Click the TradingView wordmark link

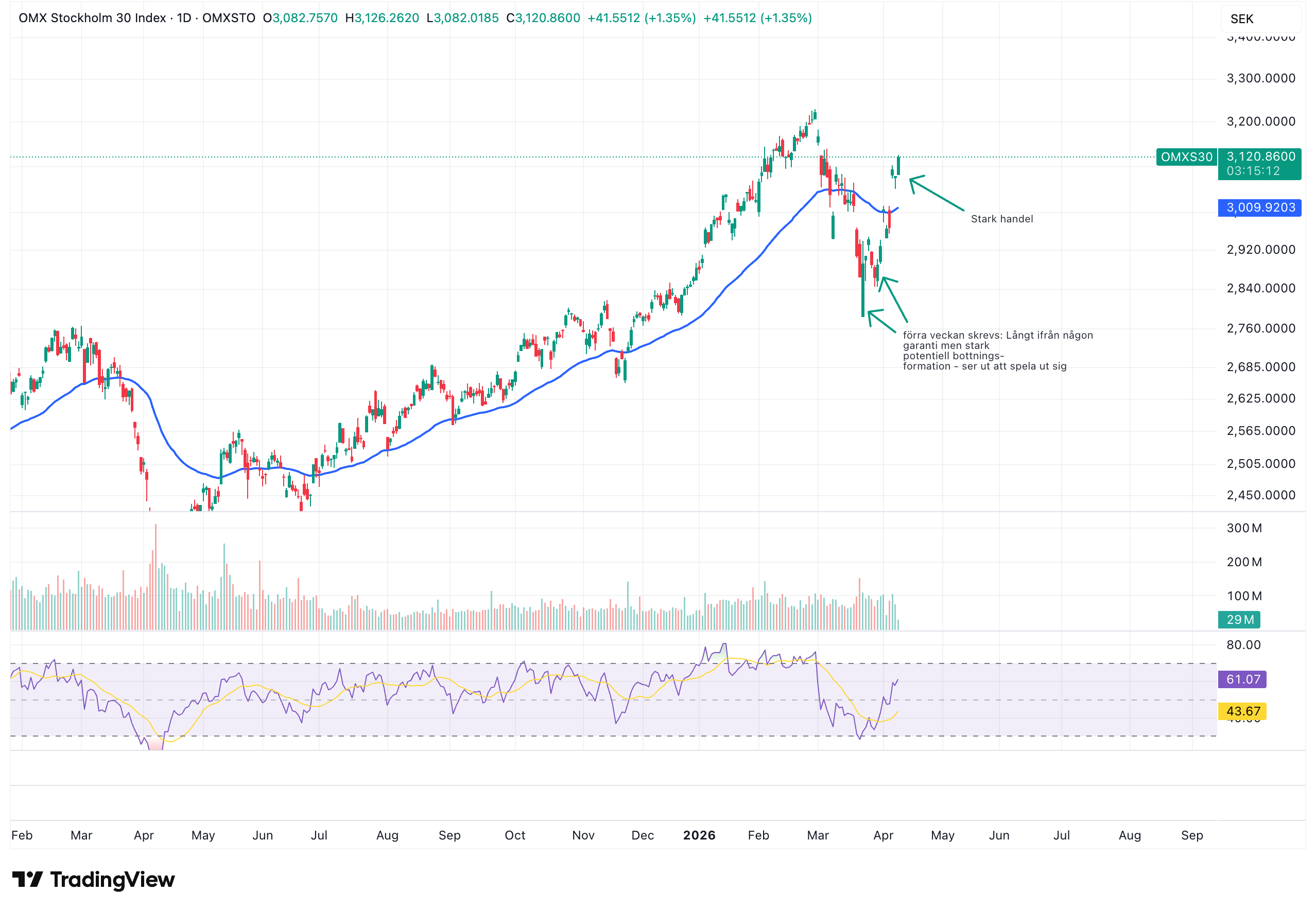point(112,879)
